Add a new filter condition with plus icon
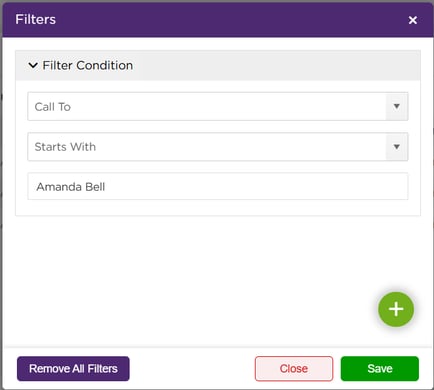The image size is (434, 390). click(396, 309)
